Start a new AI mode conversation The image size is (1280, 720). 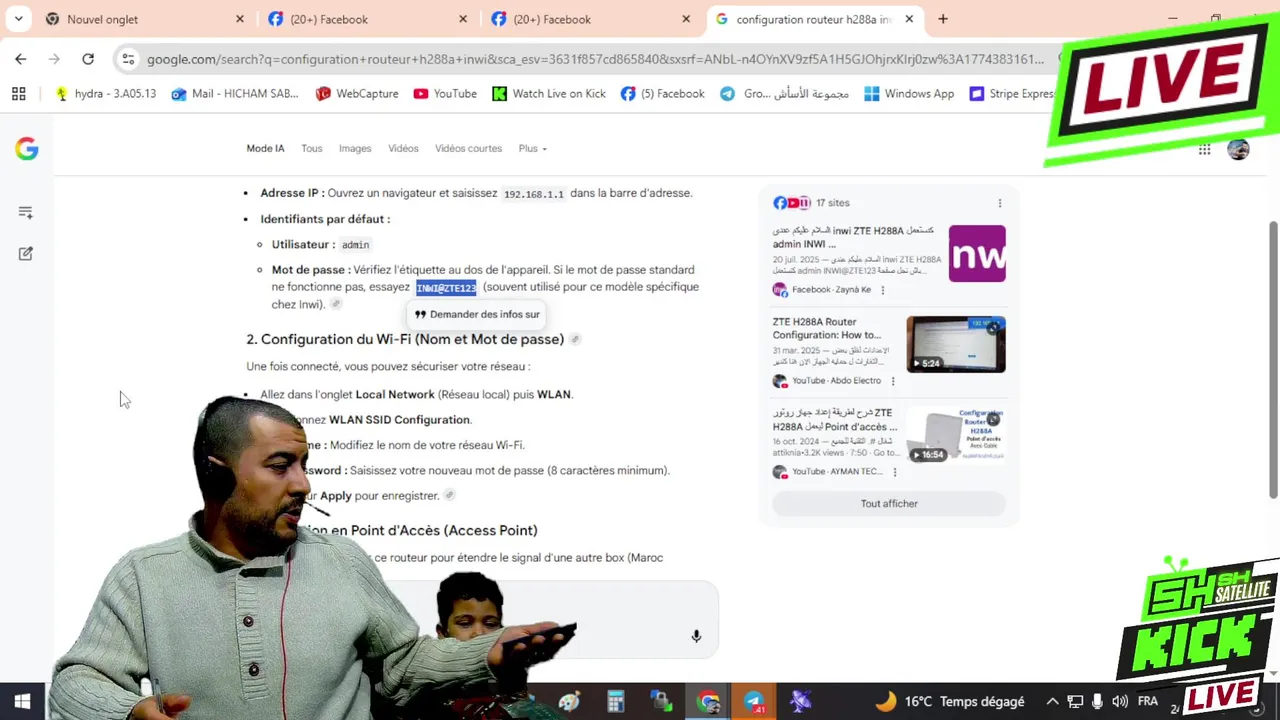point(26,254)
